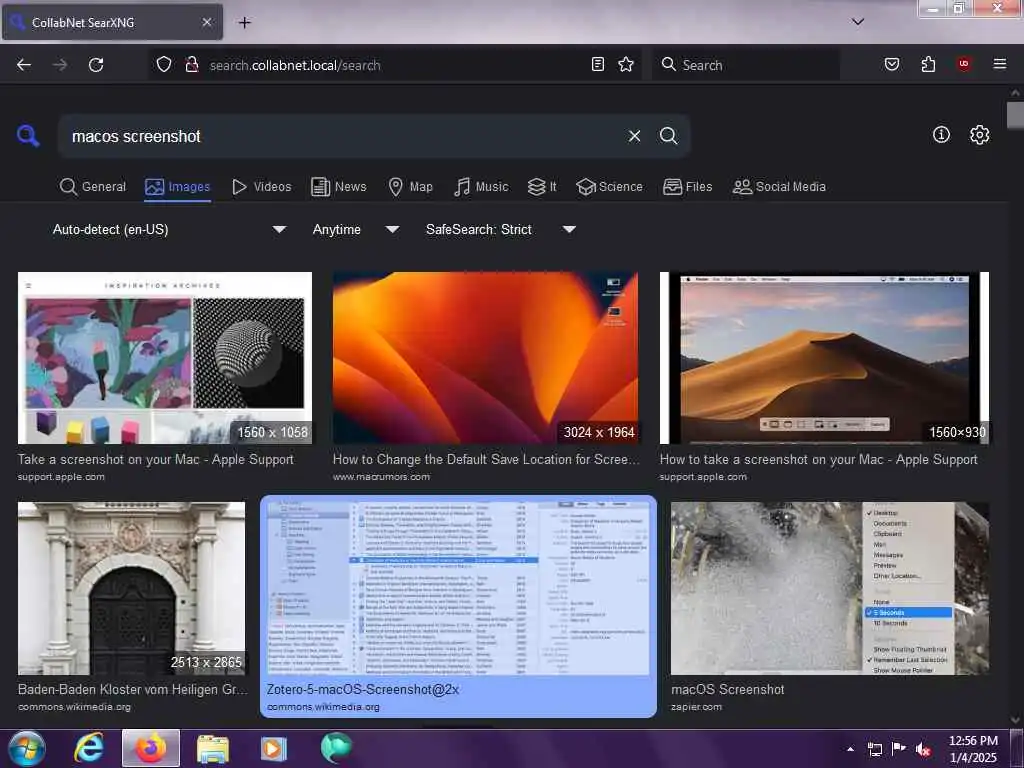Image resolution: width=1024 pixels, height=768 pixels.
Task: Open the list all tabs chevron
Action: point(857,22)
